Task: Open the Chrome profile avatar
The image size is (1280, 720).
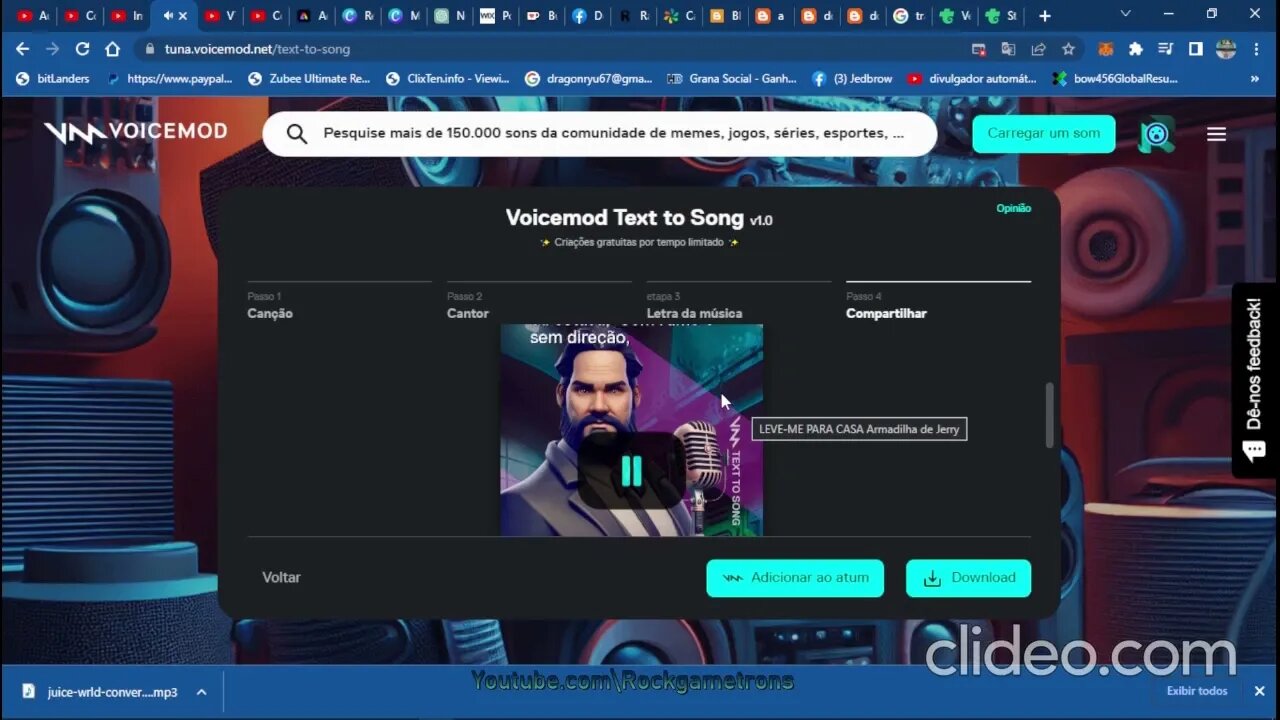Action: point(1226,49)
